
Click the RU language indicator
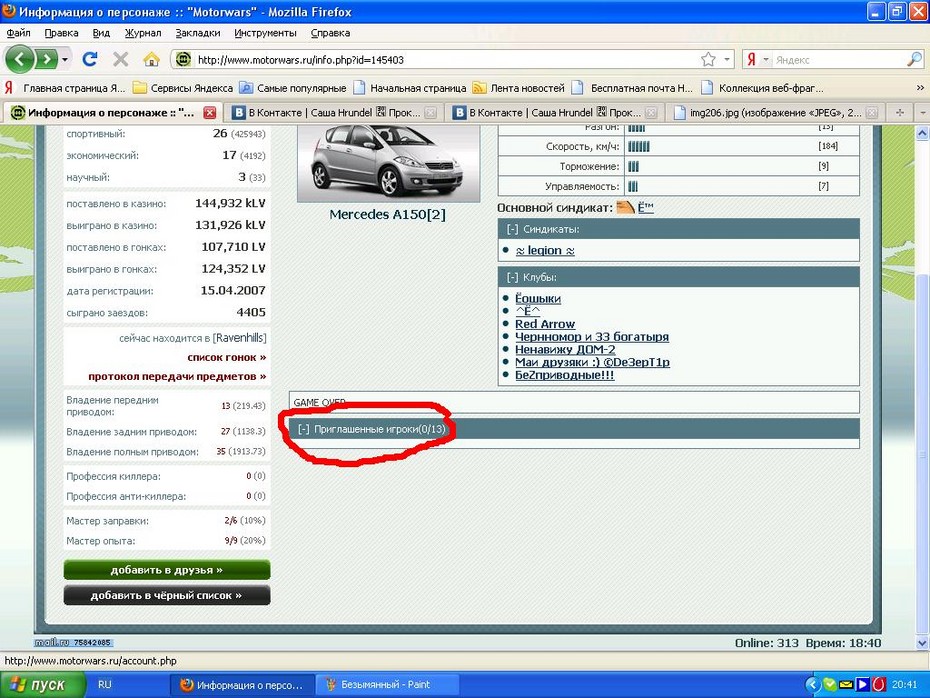(x=105, y=684)
